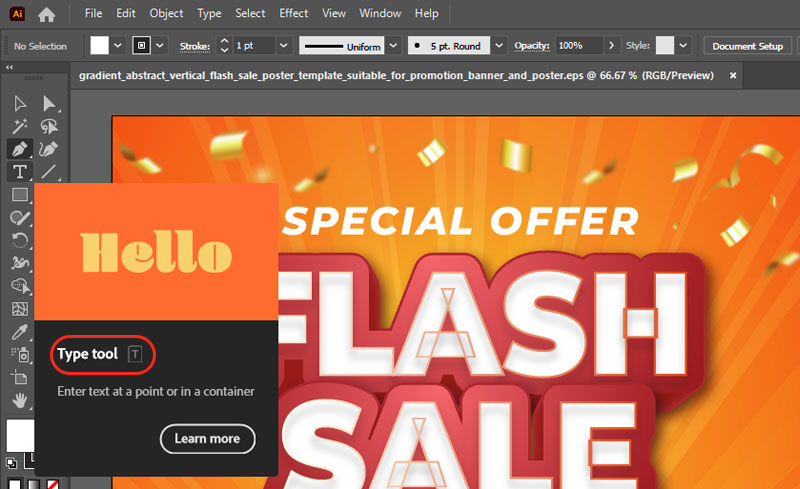800x489 pixels.
Task: Select the Eyedropper tool
Action: coord(20,332)
